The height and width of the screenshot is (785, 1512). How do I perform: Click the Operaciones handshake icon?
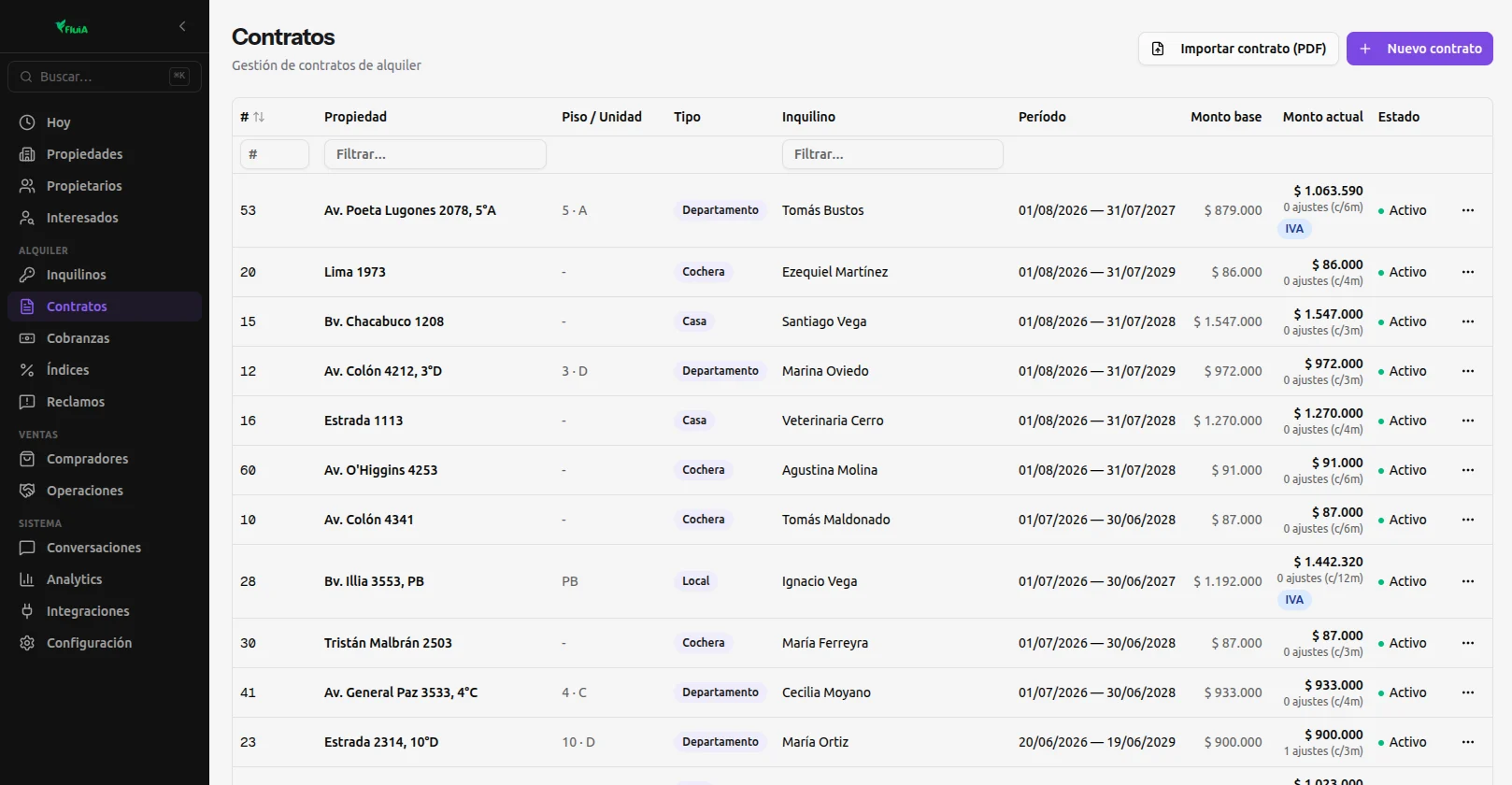pyautogui.click(x=27, y=491)
